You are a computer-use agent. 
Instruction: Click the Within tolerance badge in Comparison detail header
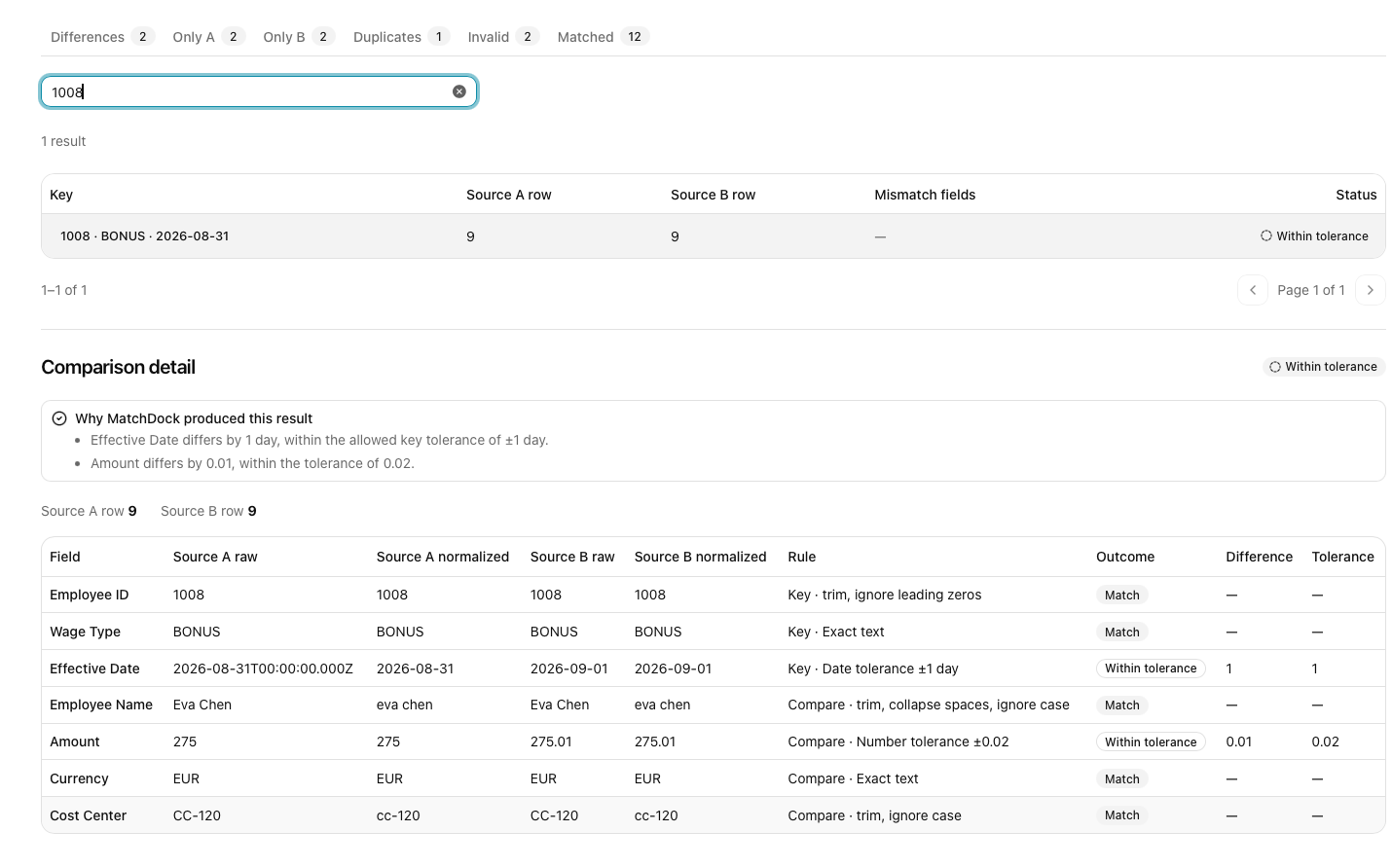[1324, 367]
